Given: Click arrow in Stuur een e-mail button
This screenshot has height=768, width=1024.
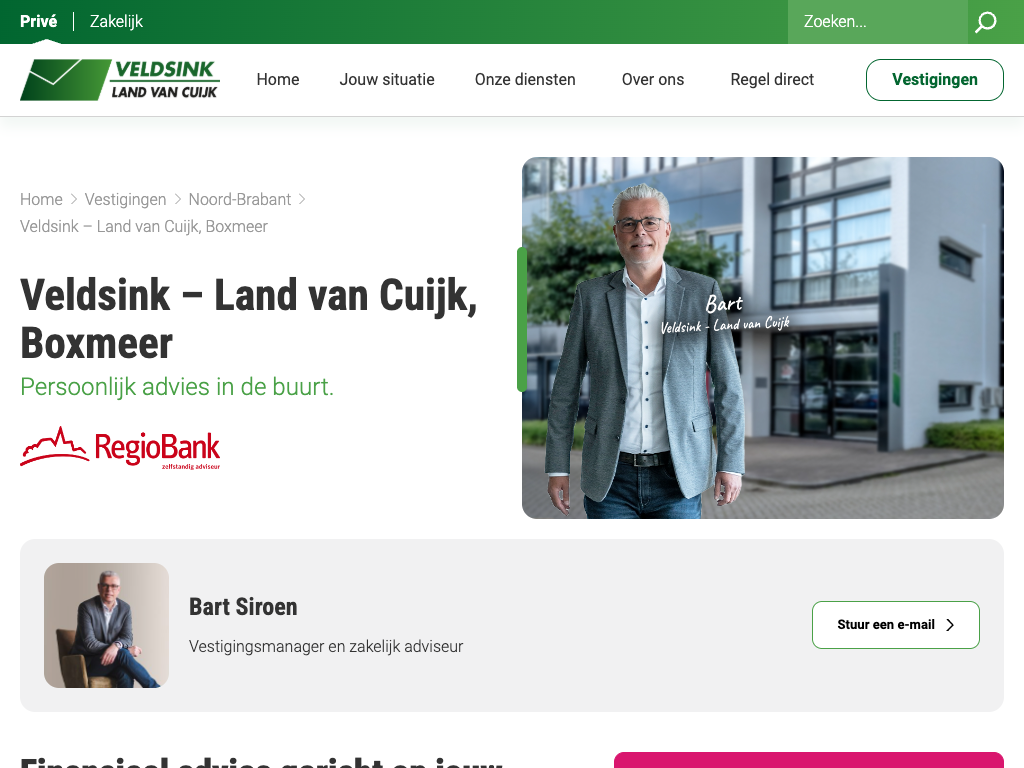Looking at the screenshot, I should [950, 625].
